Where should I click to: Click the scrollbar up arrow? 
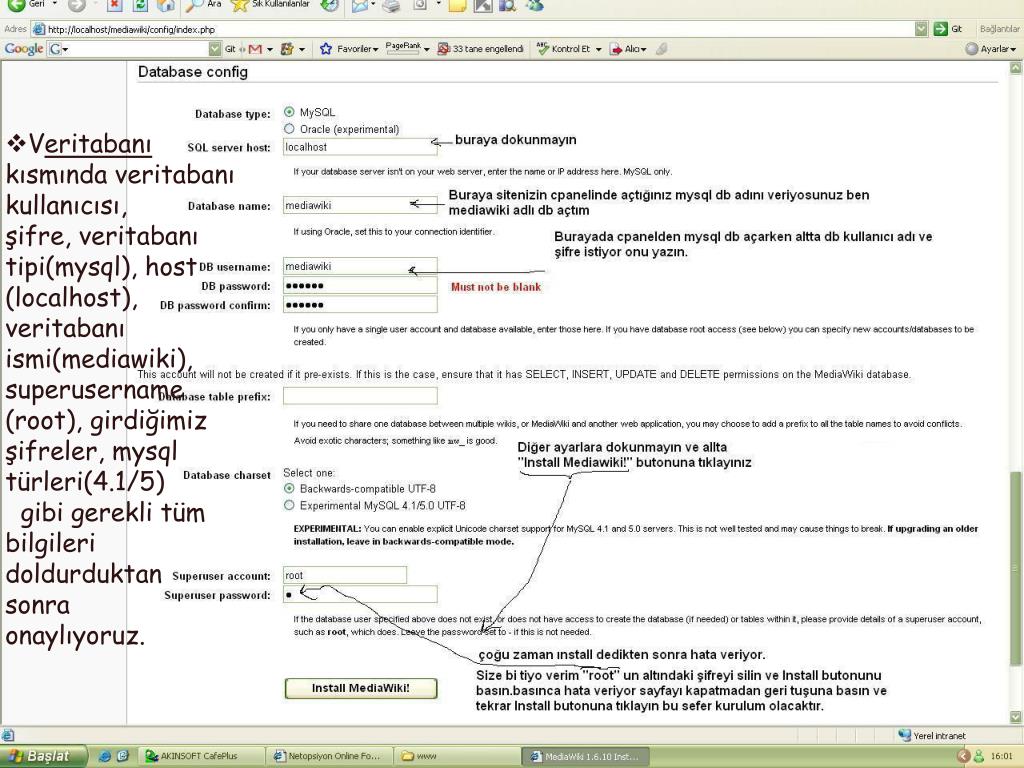(1016, 67)
